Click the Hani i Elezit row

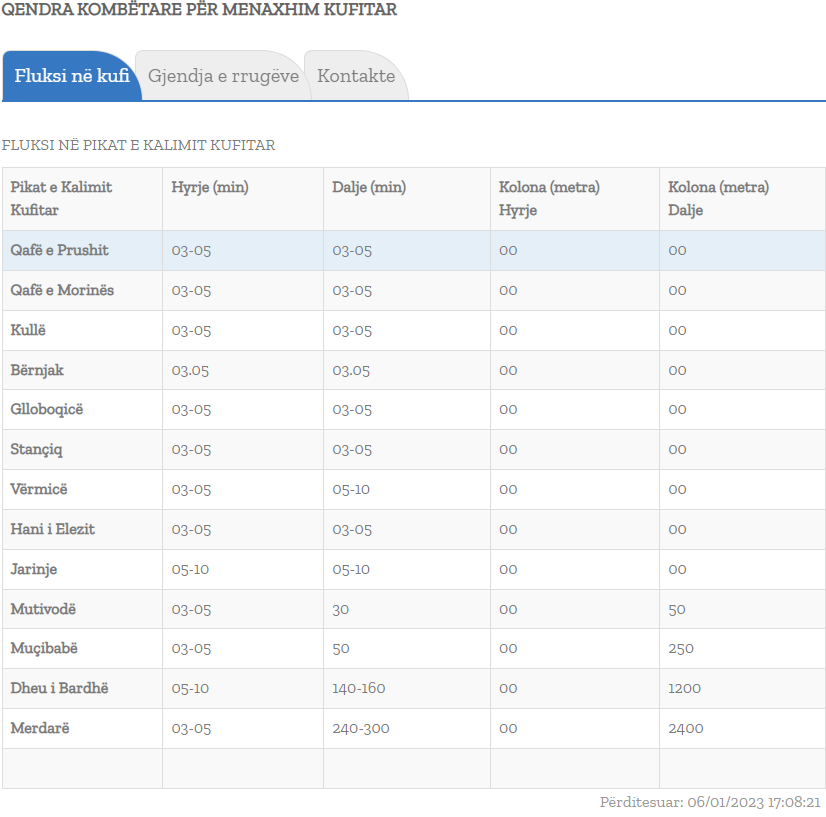(x=52, y=529)
